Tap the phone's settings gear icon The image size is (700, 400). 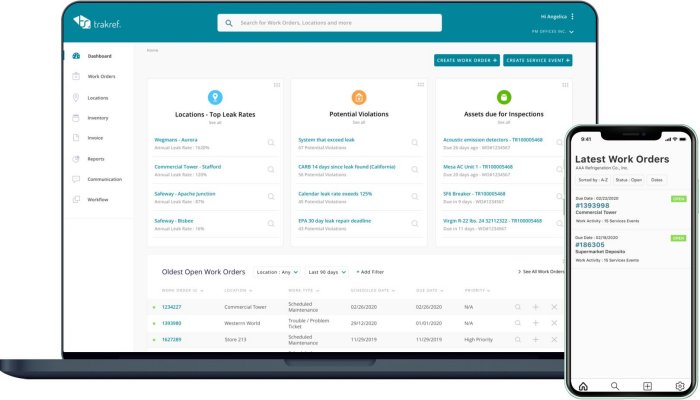(x=680, y=385)
